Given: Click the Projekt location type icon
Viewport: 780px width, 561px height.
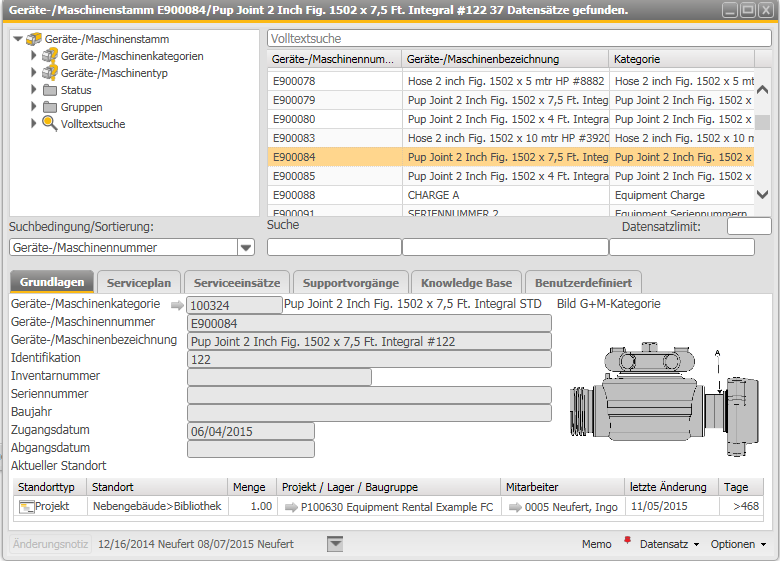Looking at the screenshot, I should click(26, 507).
